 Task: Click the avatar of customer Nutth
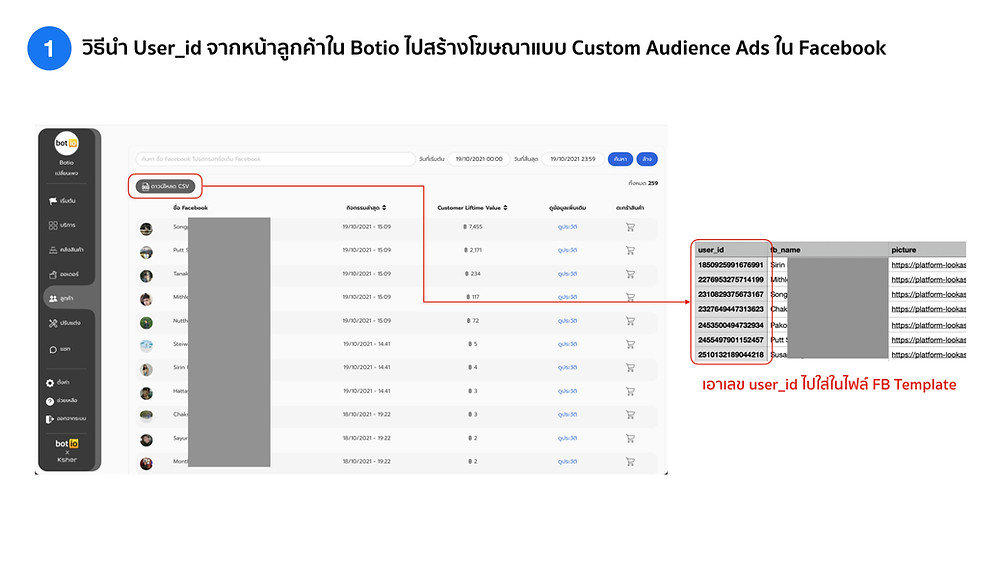146,323
